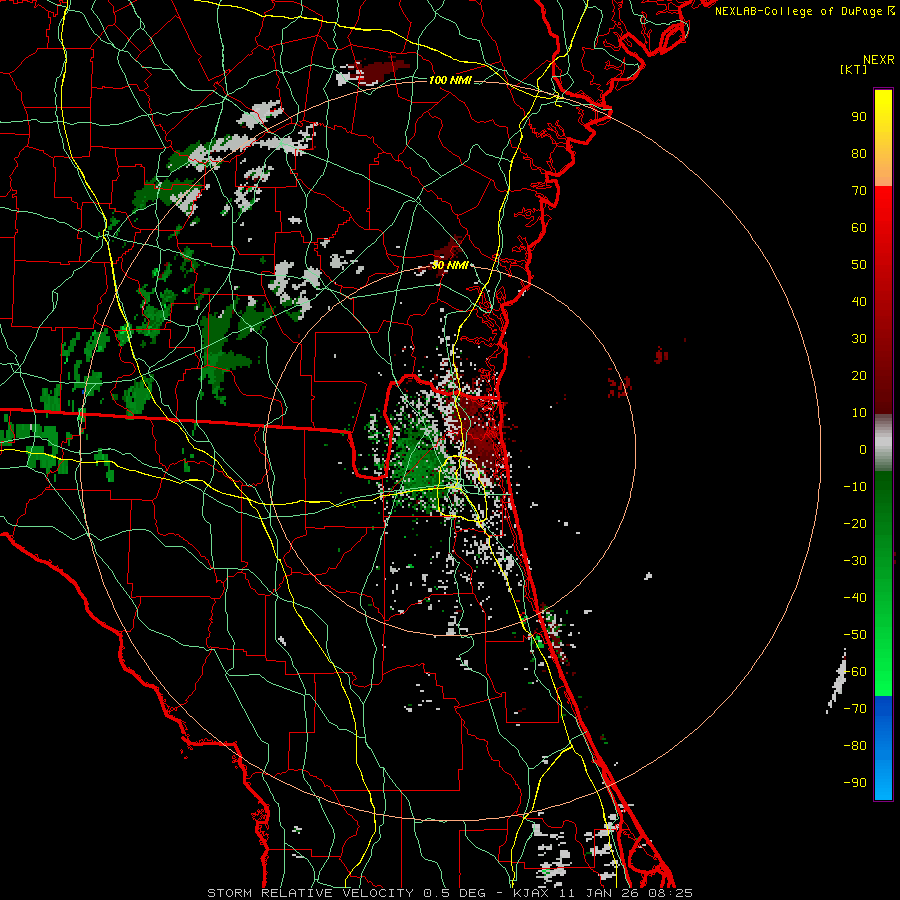Select the -70 value on velocity scale
Viewport: 900px width, 900px height.
(855, 709)
